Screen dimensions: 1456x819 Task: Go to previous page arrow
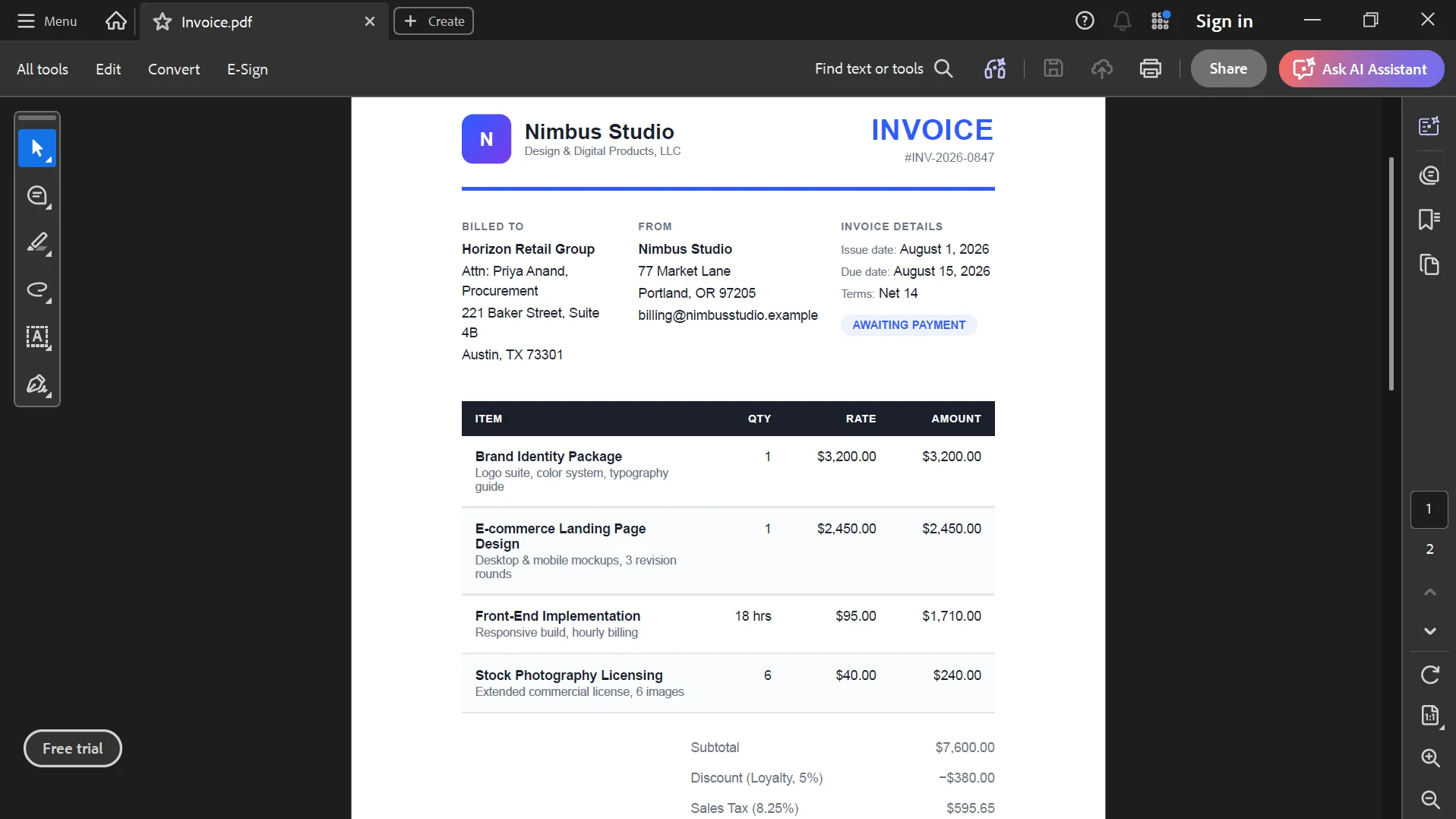click(1429, 592)
